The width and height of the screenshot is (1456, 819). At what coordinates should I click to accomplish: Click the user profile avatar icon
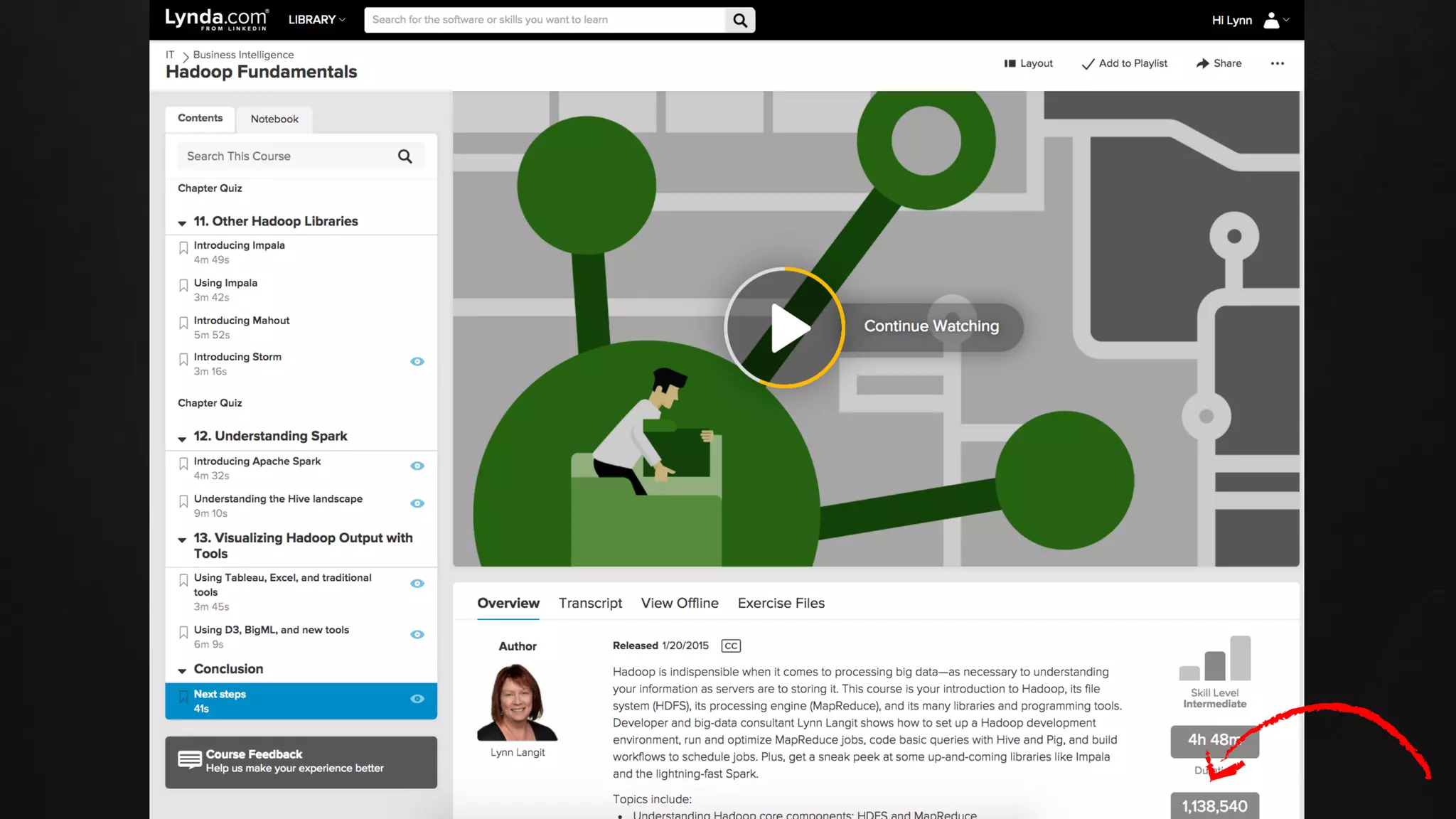(1271, 20)
